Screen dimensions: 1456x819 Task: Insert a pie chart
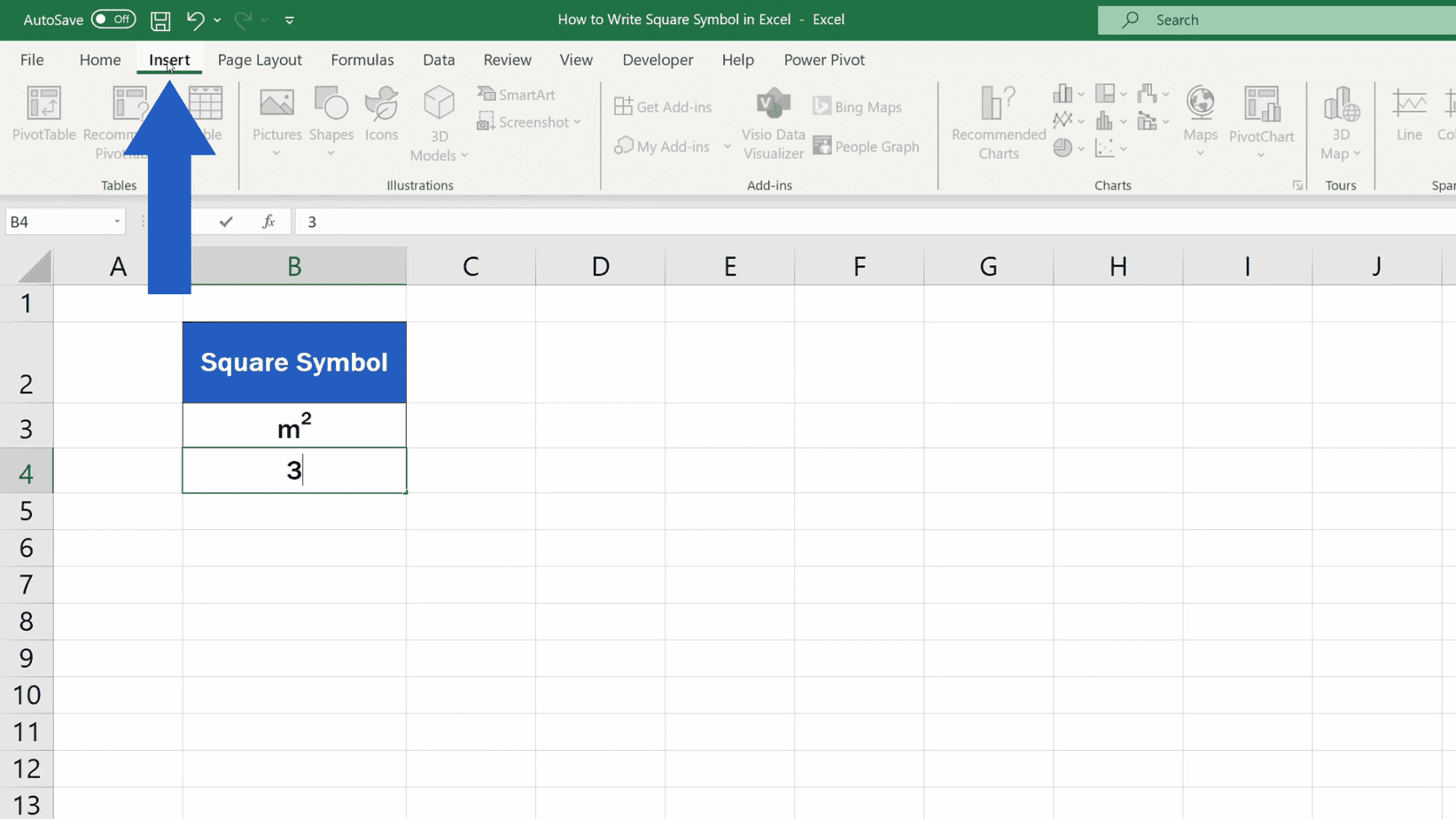pyautogui.click(x=1063, y=148)
